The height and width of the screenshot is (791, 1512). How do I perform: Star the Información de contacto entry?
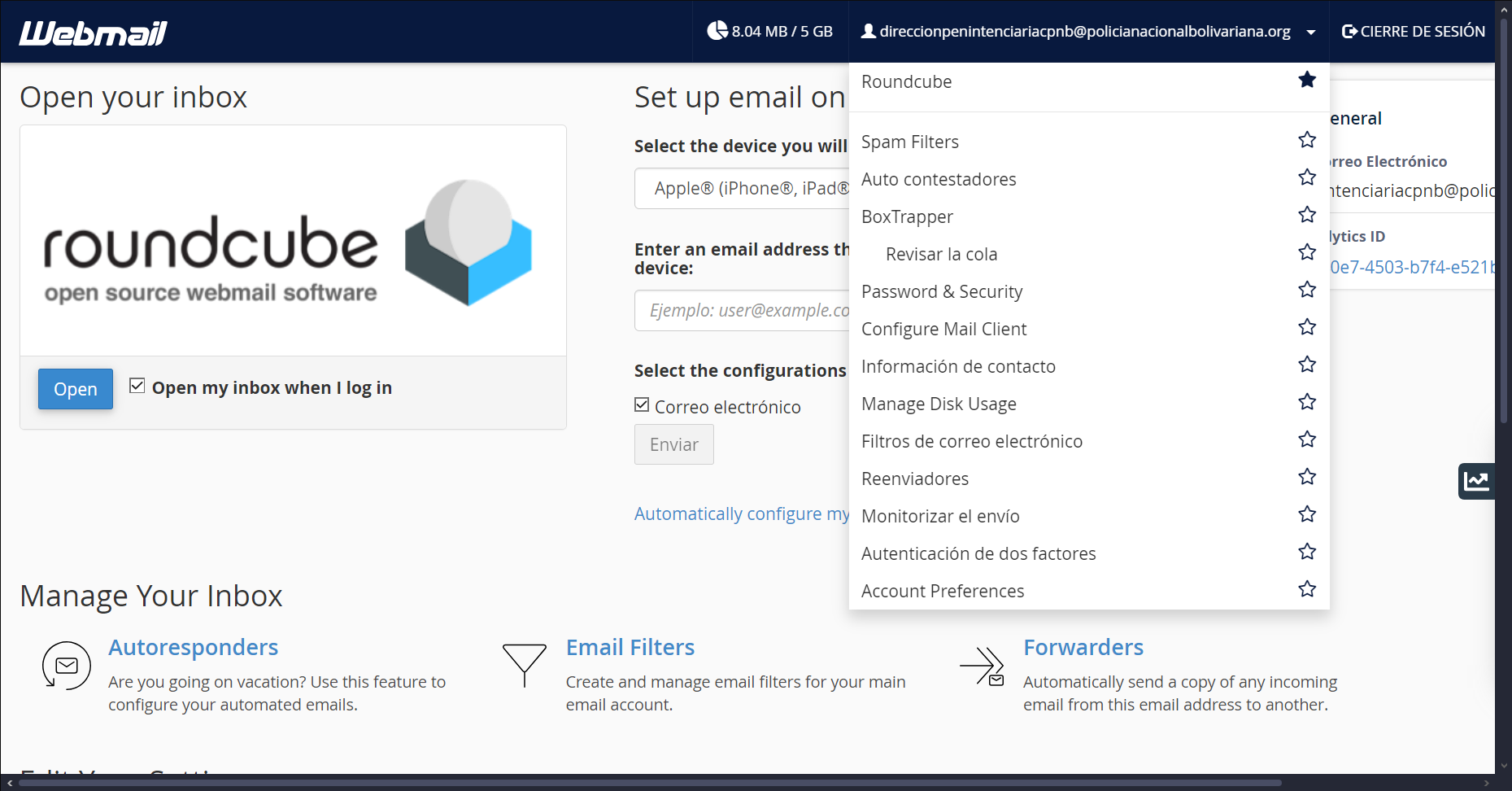point(1307,365)
